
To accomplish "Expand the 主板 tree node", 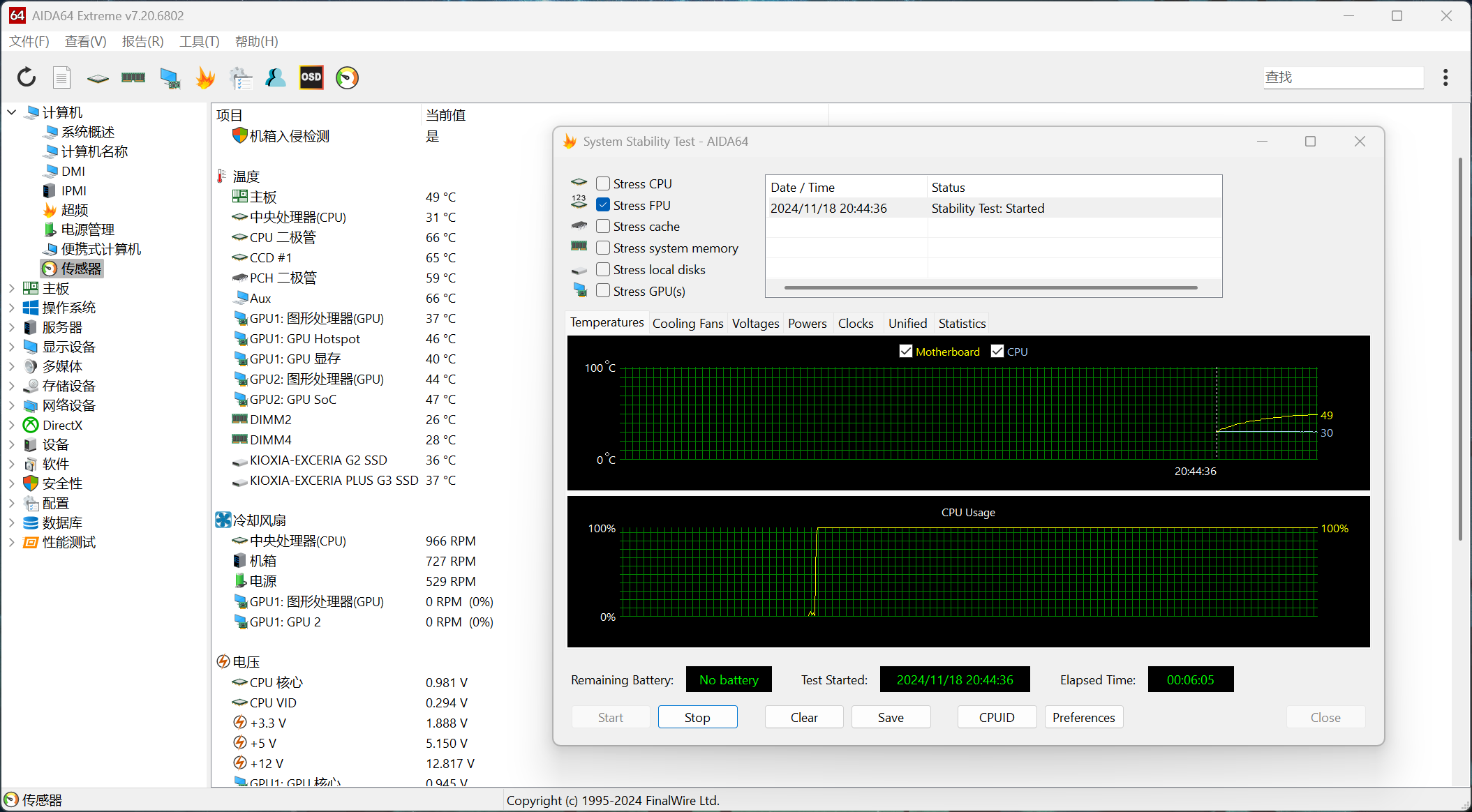I will tap(12, 288).
